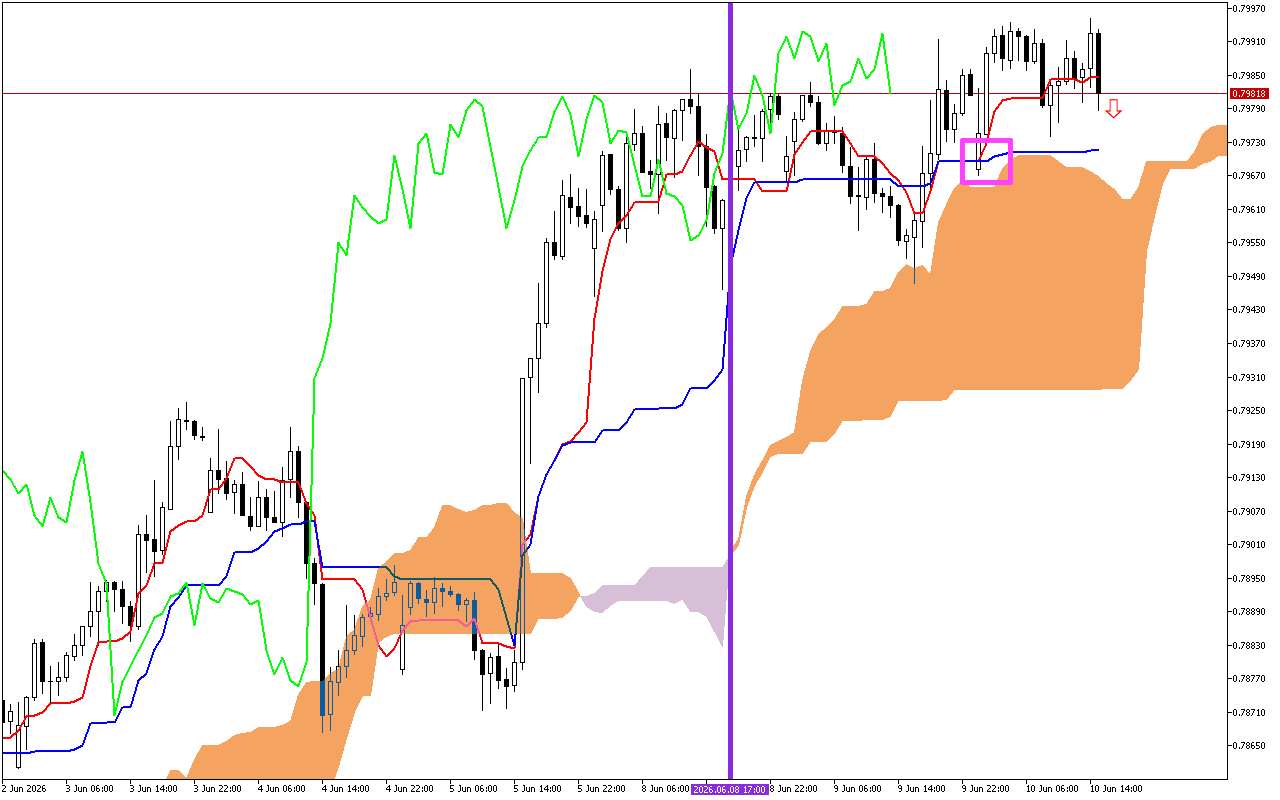Click price axis value 0.79250

(1250, 410)
